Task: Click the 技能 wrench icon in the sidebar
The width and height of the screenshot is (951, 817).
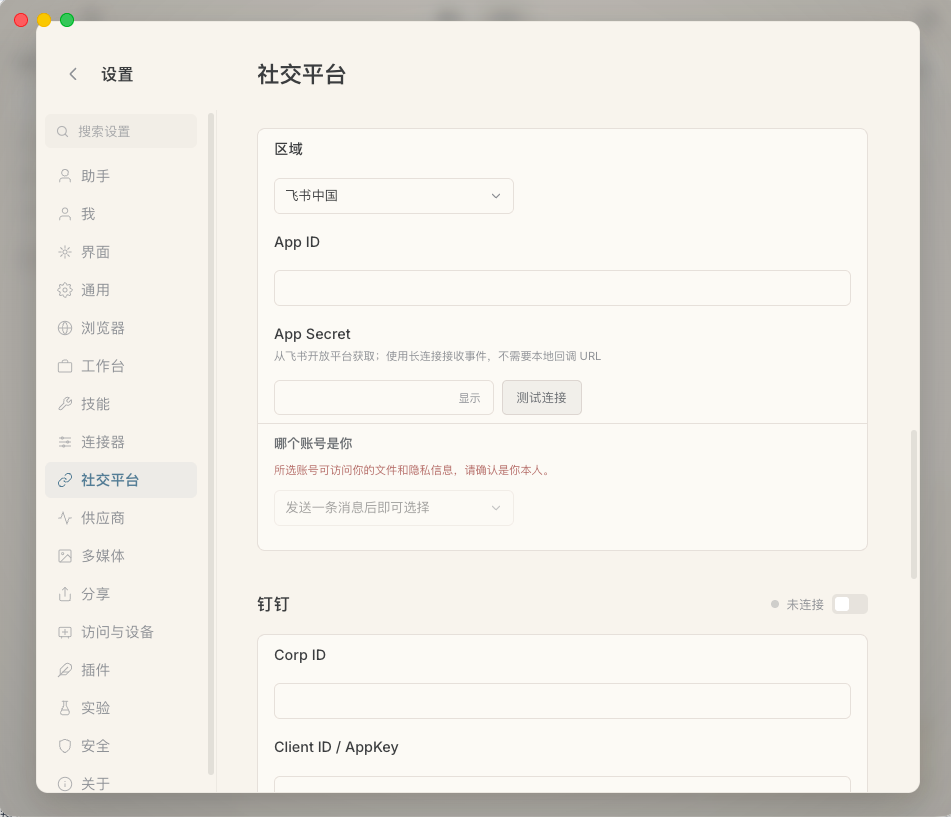Action: coord(65,404)
